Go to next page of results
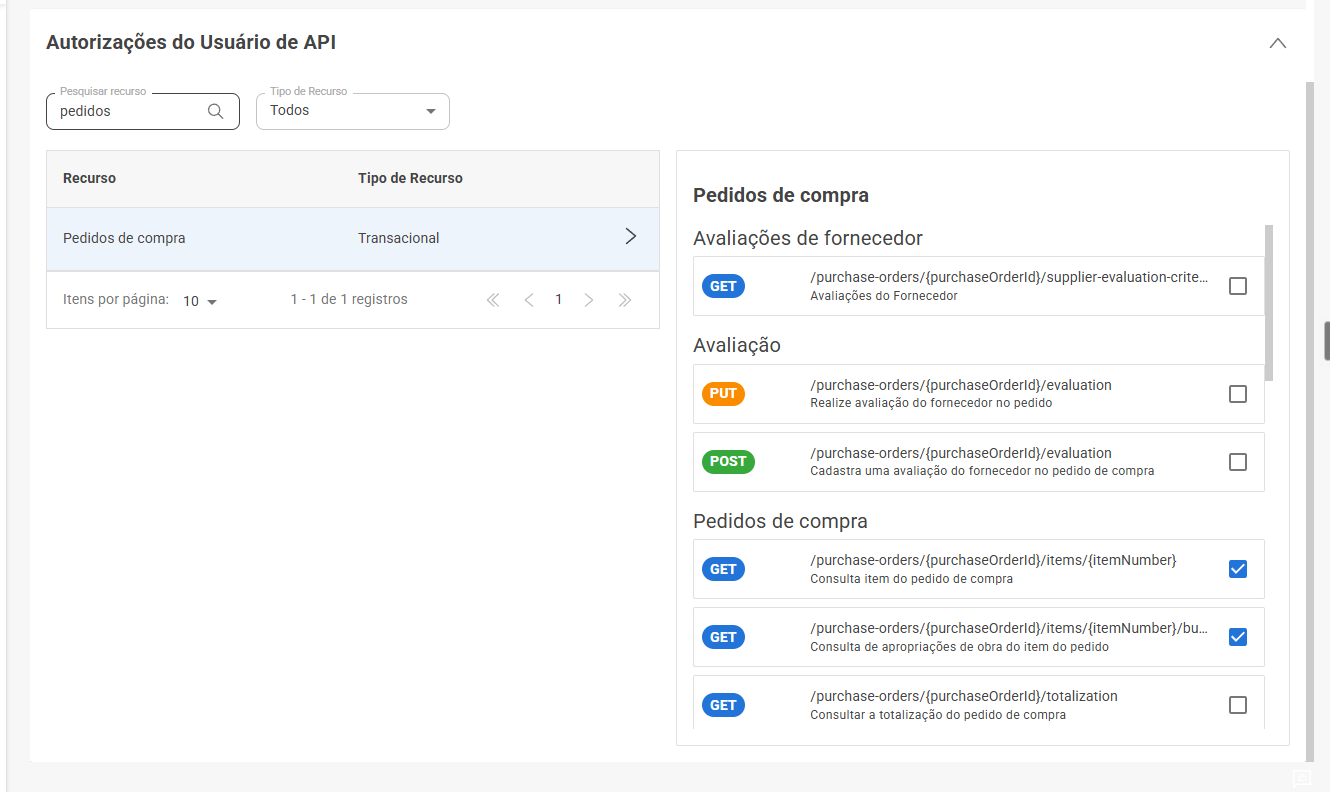 point(589,300)
